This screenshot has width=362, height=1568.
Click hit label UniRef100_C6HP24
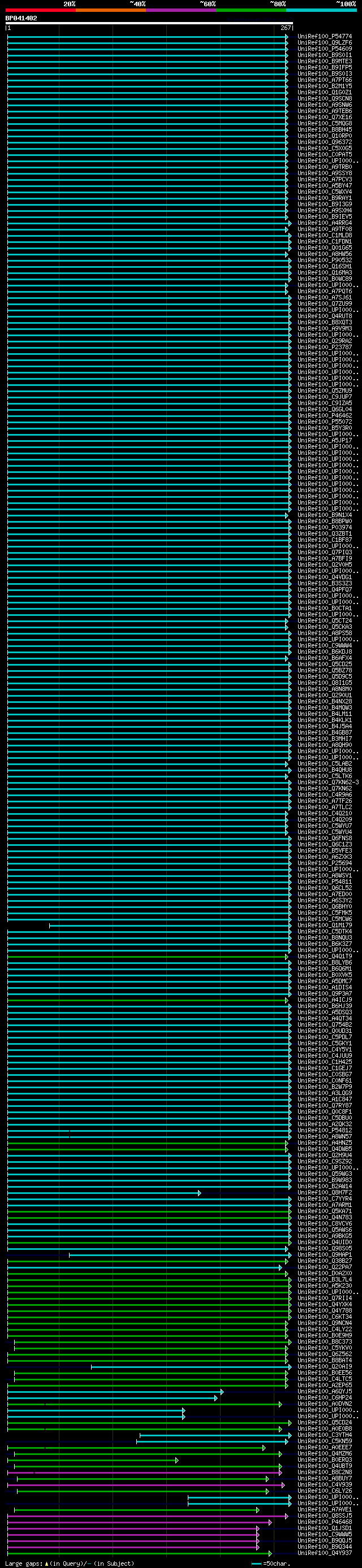coord(325,1397)
